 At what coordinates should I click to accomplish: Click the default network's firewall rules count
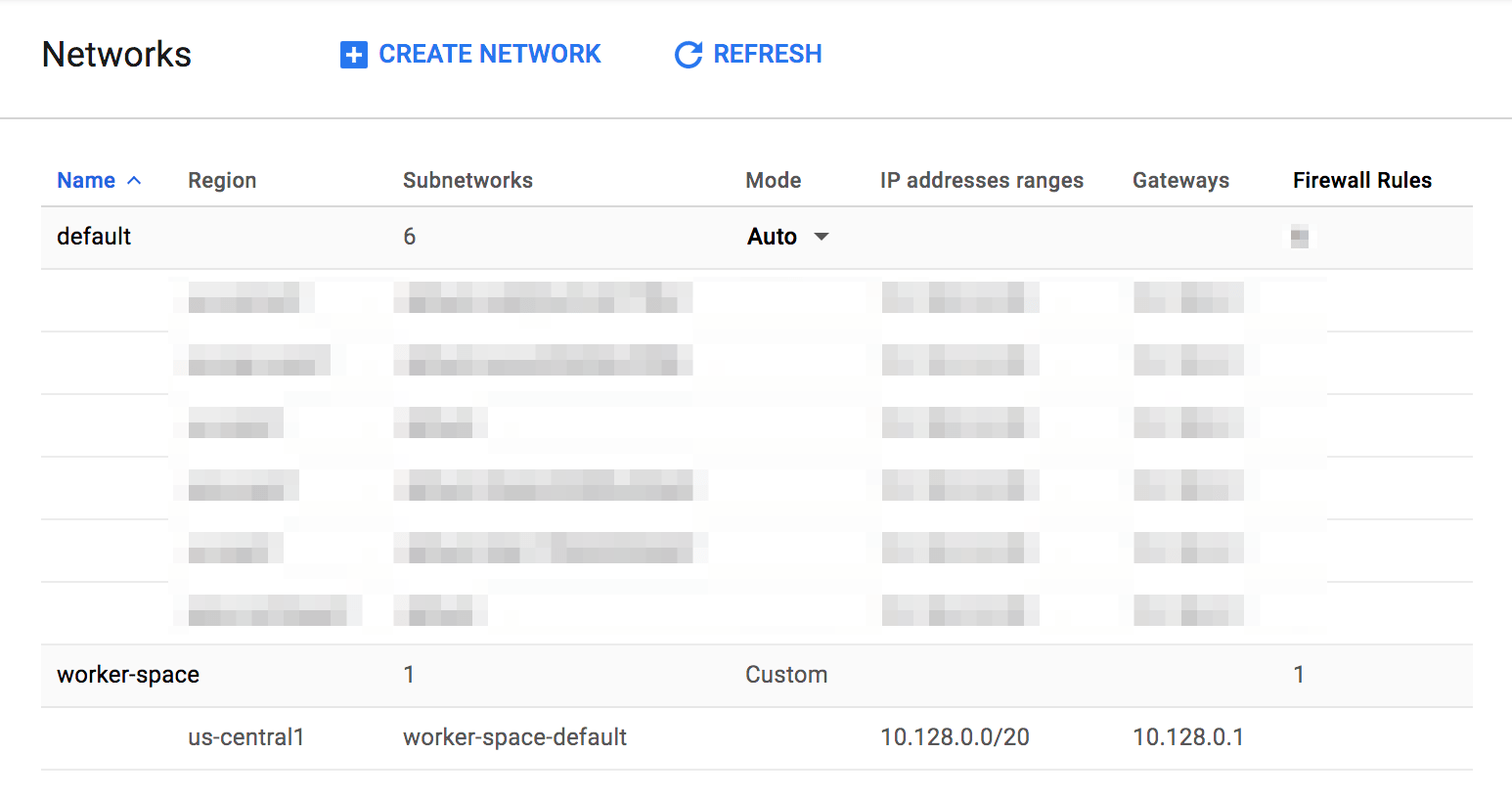point(1300,237)
